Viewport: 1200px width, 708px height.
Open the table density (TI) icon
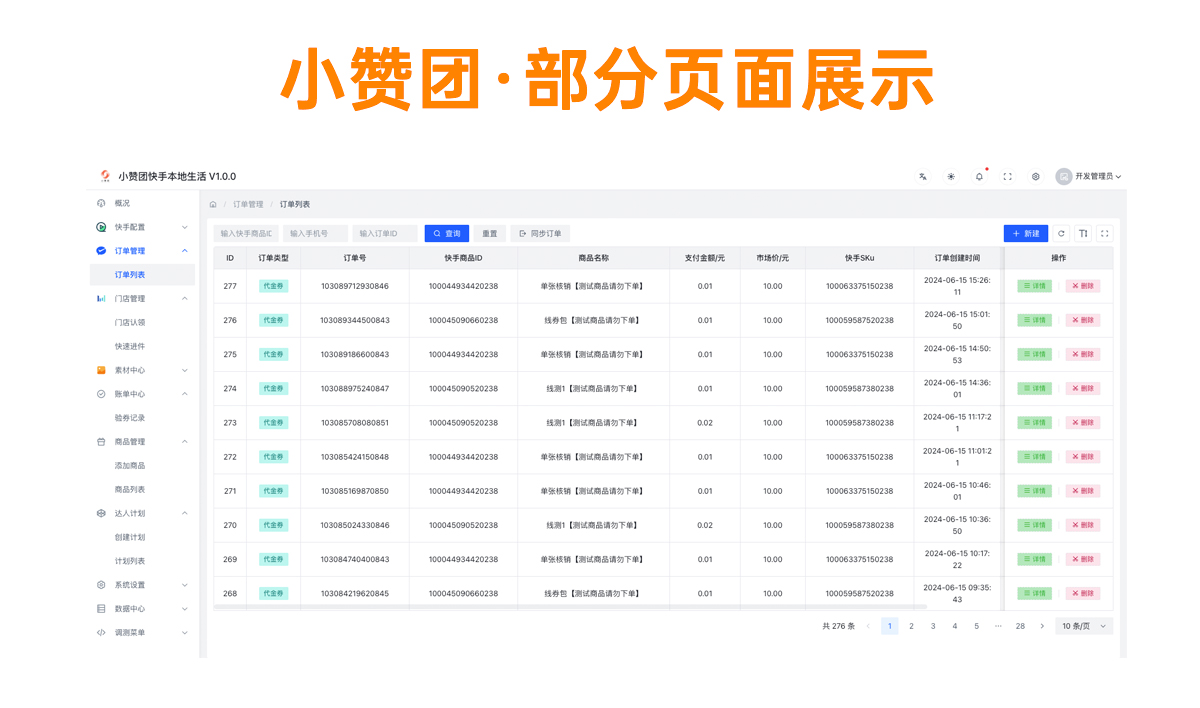tap(1083, 233)
